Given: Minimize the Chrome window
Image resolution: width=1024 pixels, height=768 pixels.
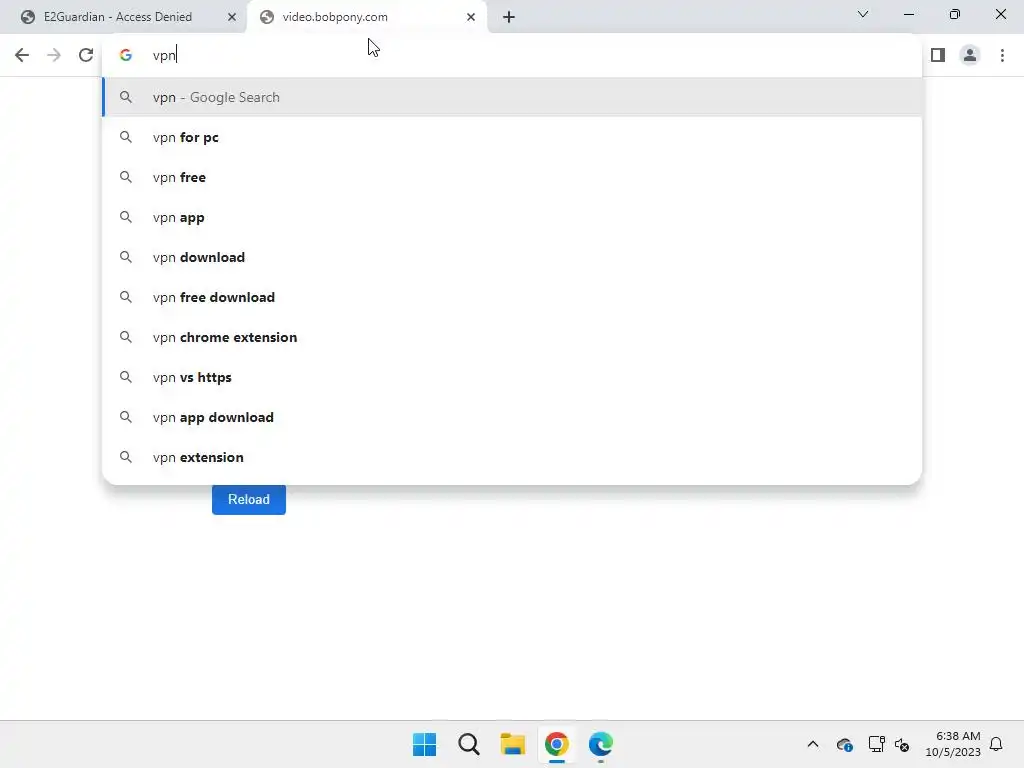Looking at the screenshot, I should point(909,14).
